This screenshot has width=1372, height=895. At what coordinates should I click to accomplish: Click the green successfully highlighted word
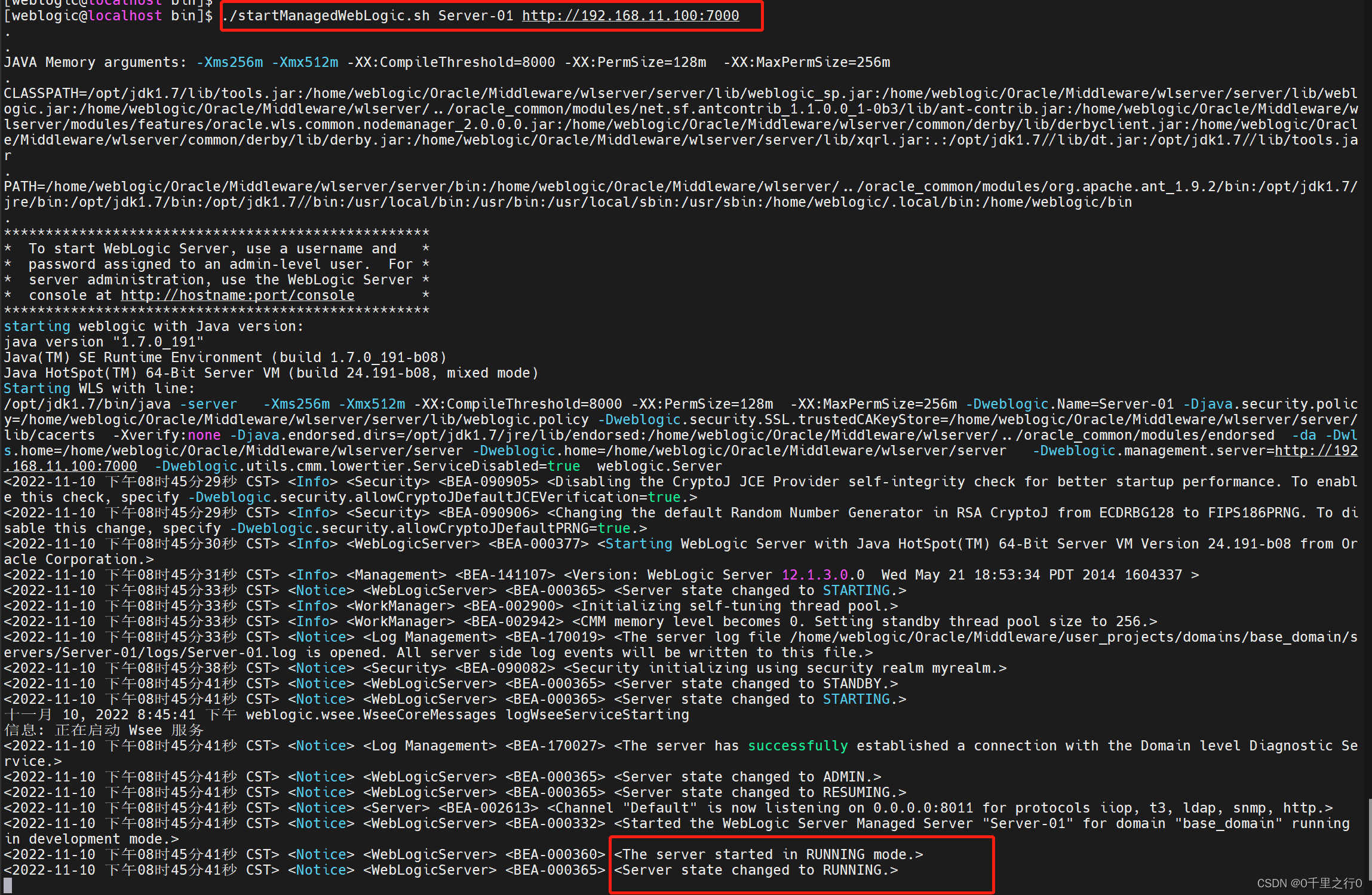point(797,745)
